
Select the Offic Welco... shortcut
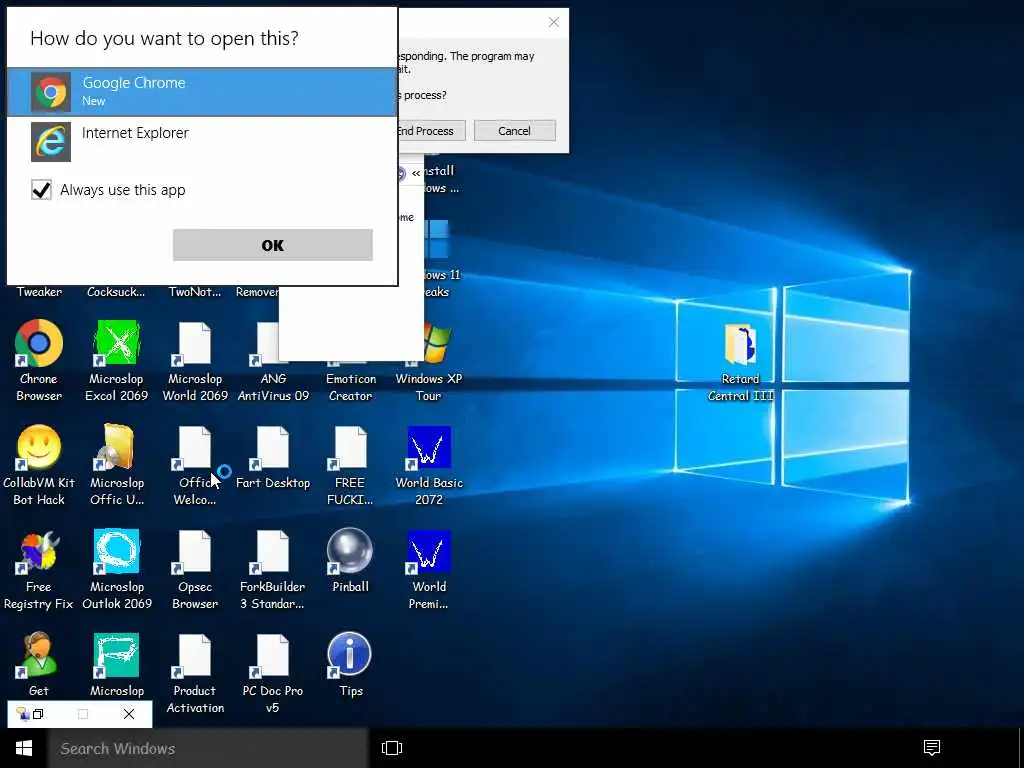point(195,464)
